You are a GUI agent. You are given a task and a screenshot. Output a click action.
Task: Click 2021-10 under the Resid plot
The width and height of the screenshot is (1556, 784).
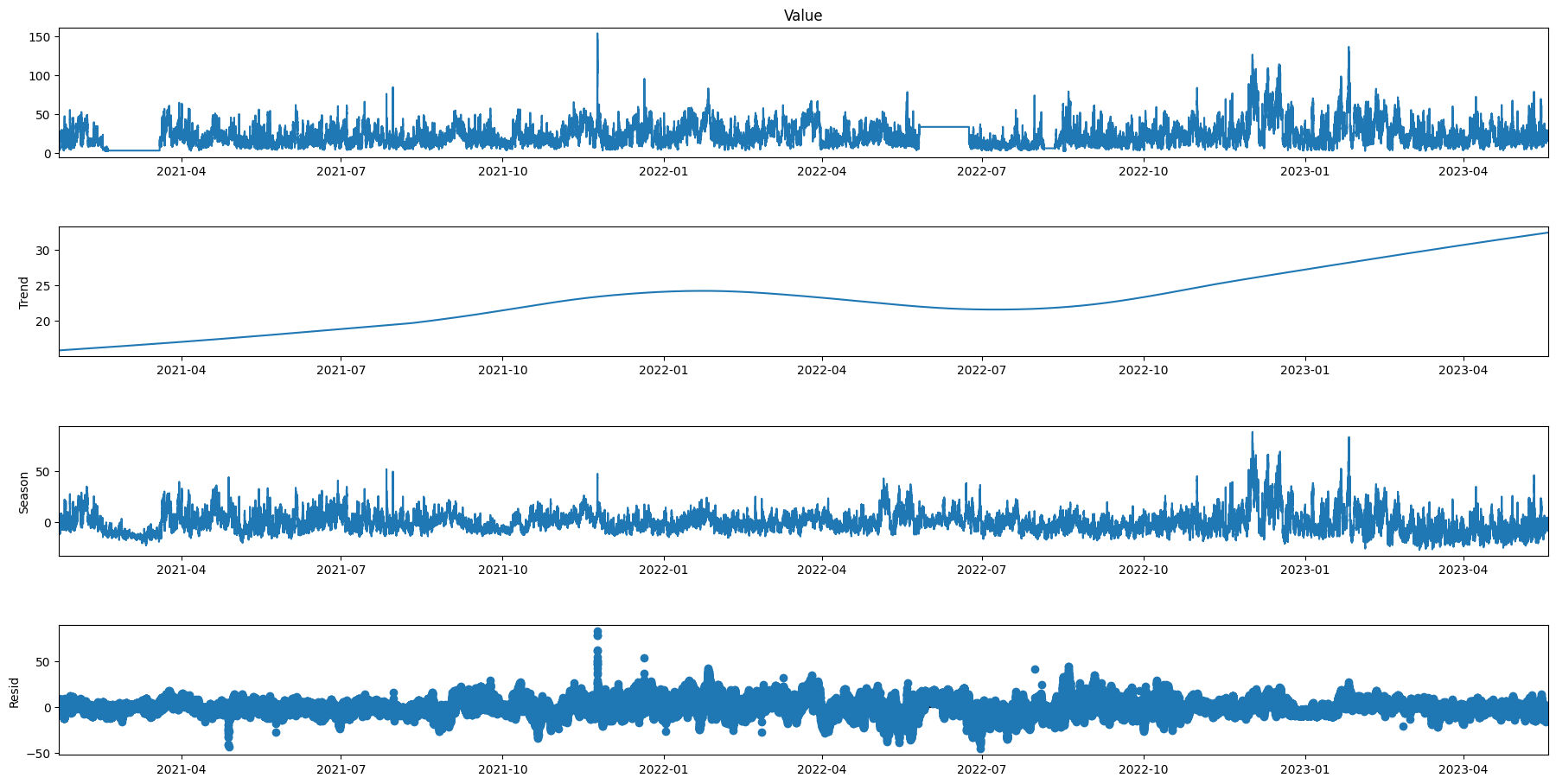click(502, 768)
